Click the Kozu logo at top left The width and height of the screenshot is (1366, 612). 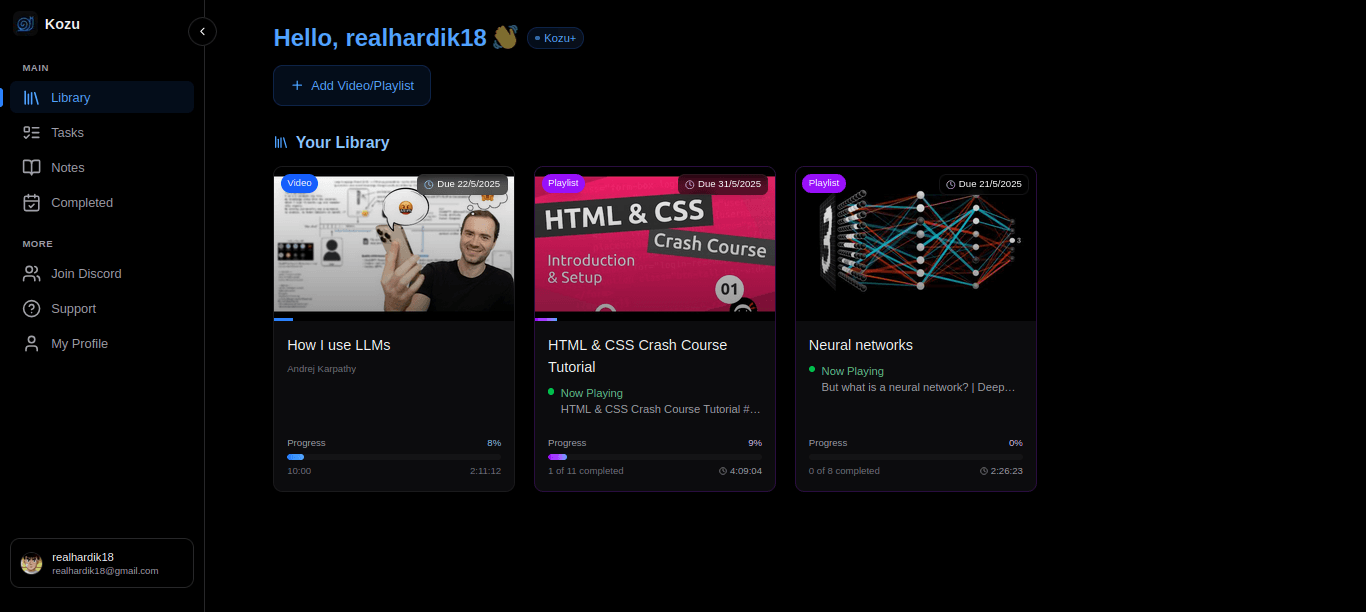point(24,22)
